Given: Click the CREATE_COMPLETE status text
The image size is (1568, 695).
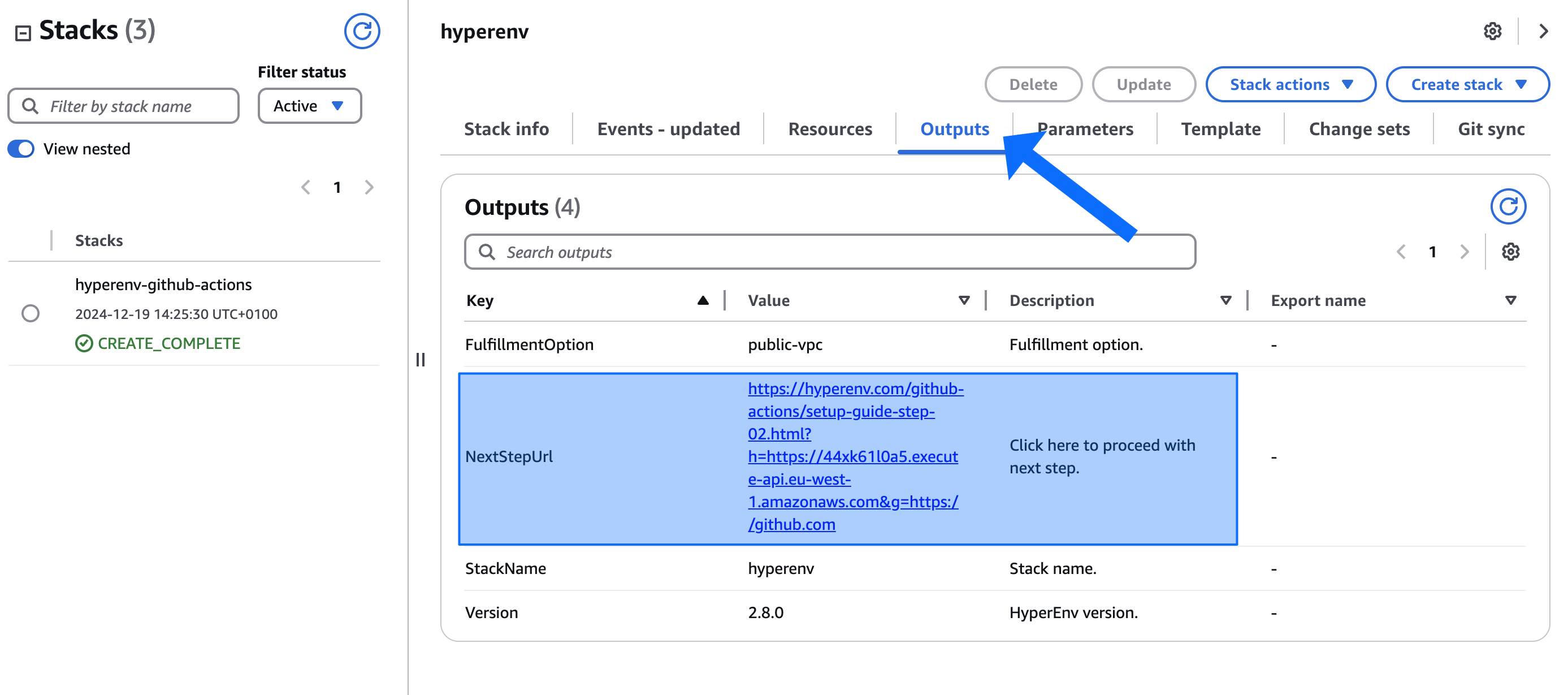Looking at the screenshot, I should [x=168, y=343].
